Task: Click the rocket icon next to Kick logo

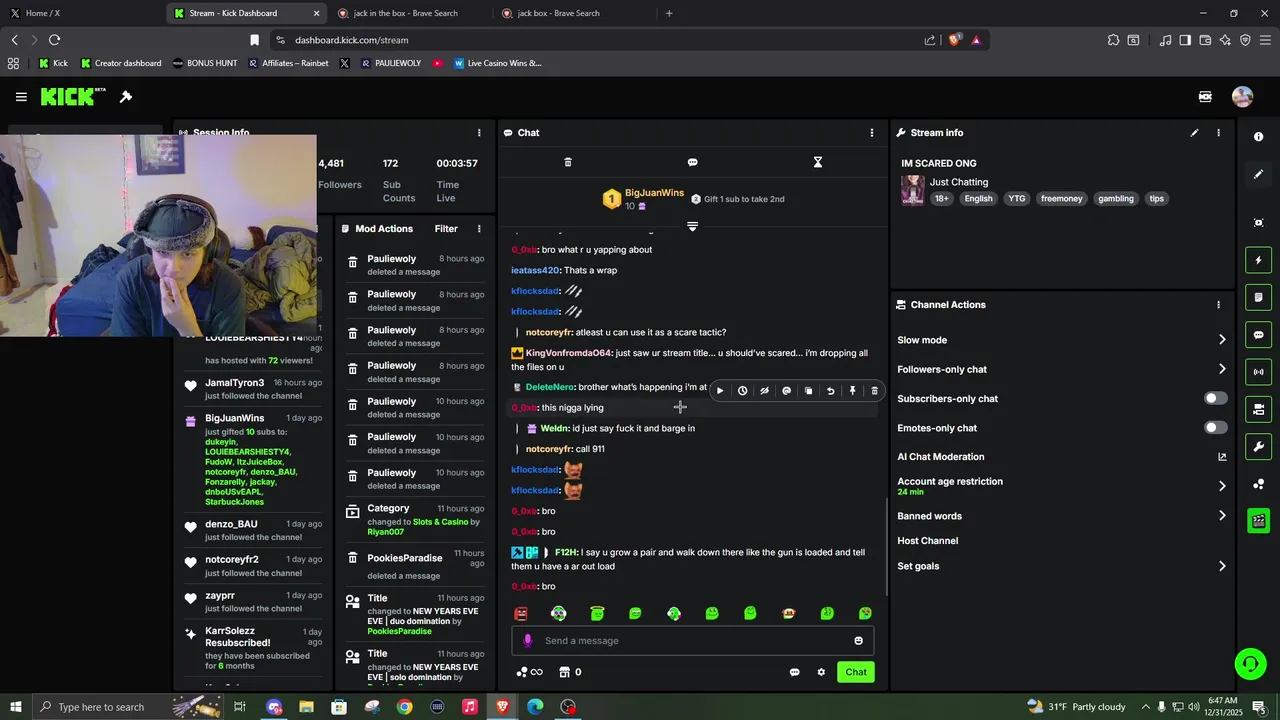Action: click(126, 97)
